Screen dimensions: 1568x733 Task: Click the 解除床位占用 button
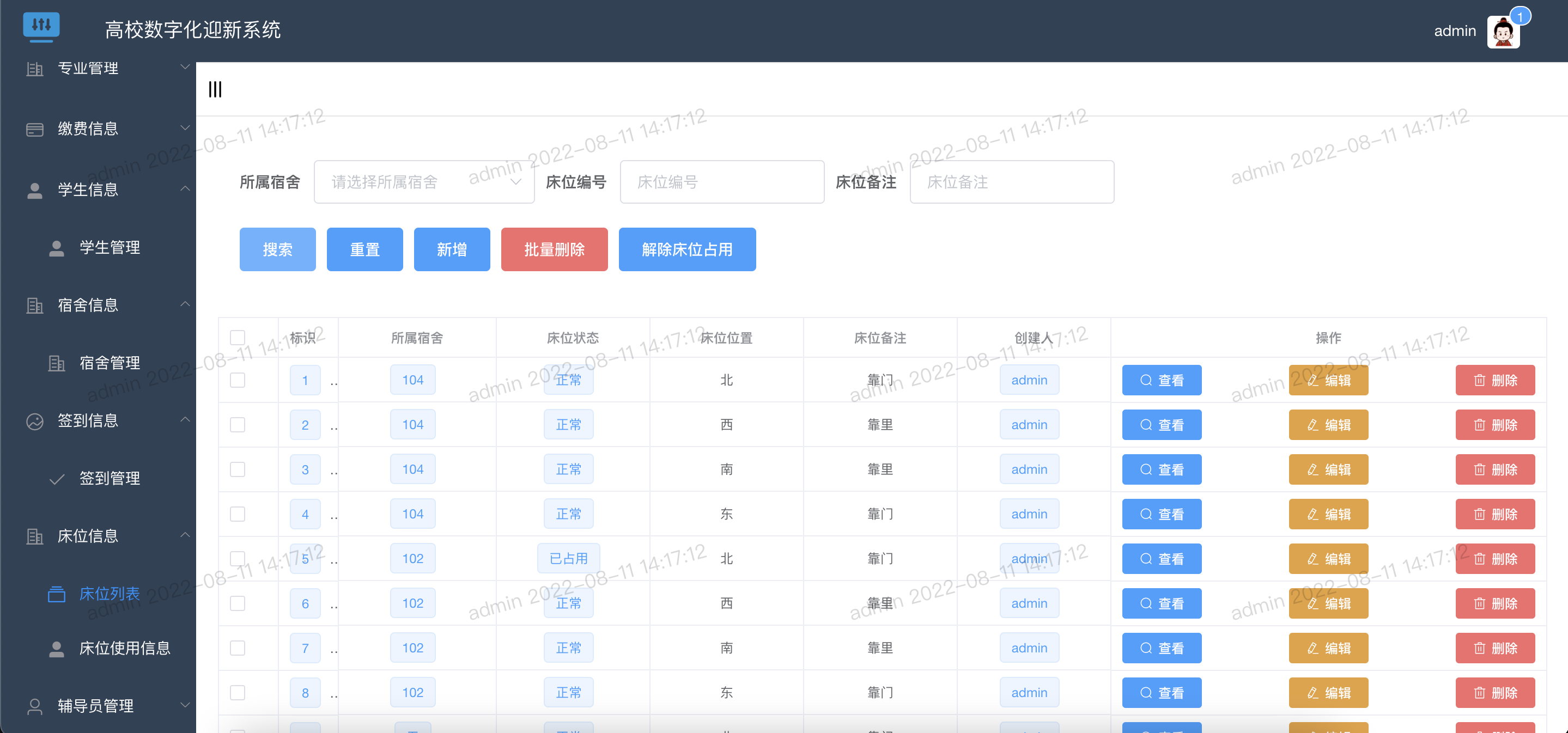pyautogui.click(x=686, y=249)
